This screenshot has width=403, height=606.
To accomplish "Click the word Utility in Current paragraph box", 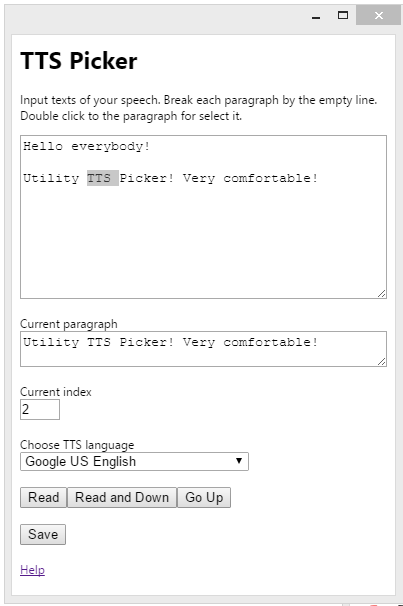I will (x=51, y=342).
